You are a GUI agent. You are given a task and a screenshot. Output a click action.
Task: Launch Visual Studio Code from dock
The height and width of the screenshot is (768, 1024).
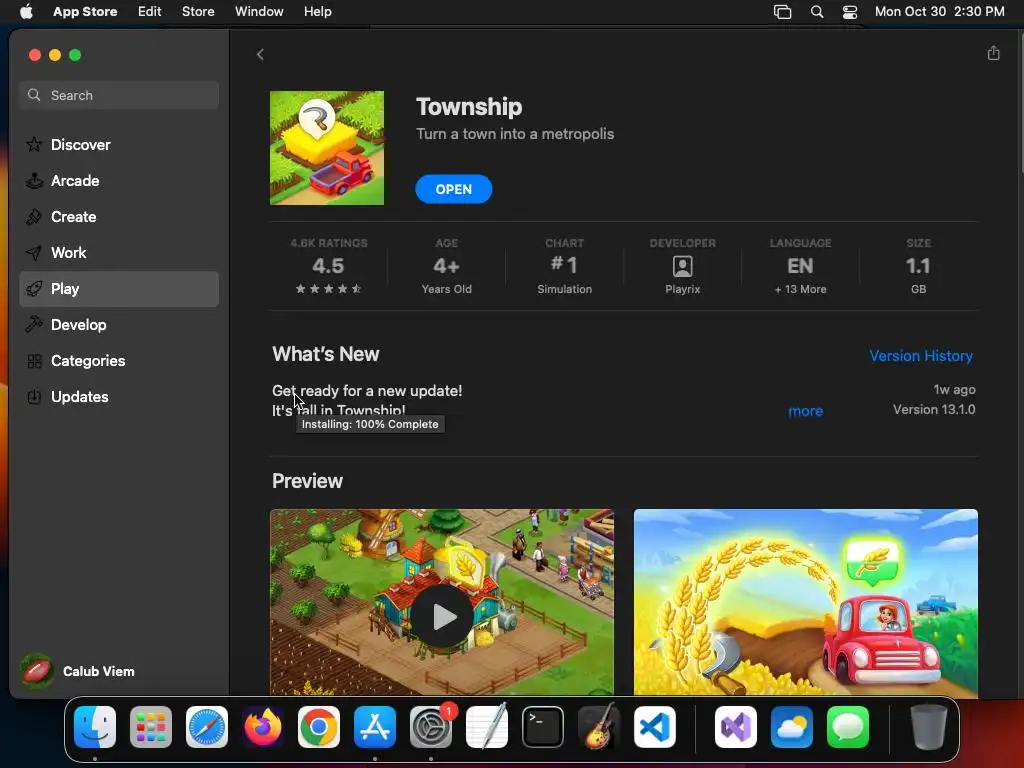click(655, 727)
